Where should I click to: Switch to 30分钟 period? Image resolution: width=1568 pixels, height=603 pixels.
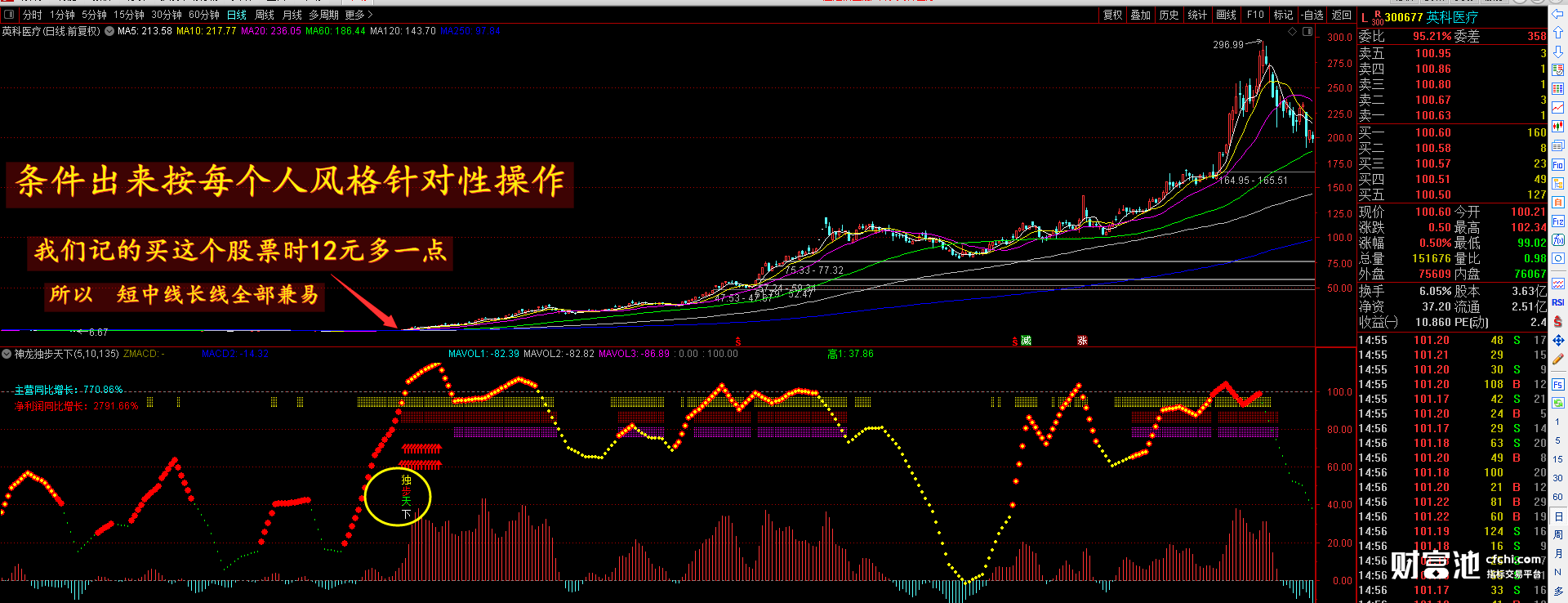point(167,15)
